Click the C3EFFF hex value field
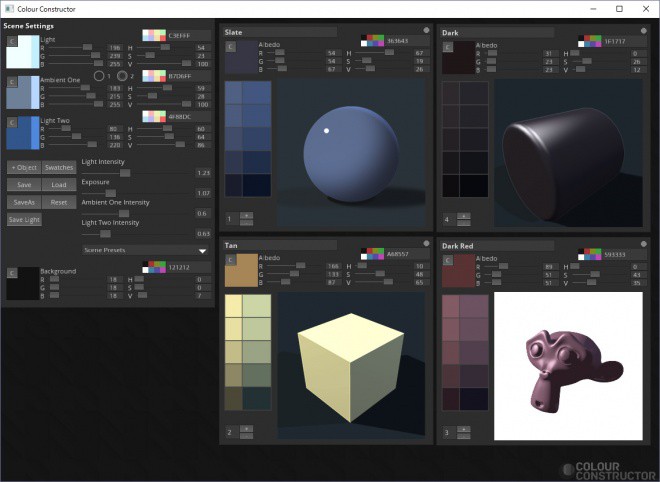 [188, 35]
